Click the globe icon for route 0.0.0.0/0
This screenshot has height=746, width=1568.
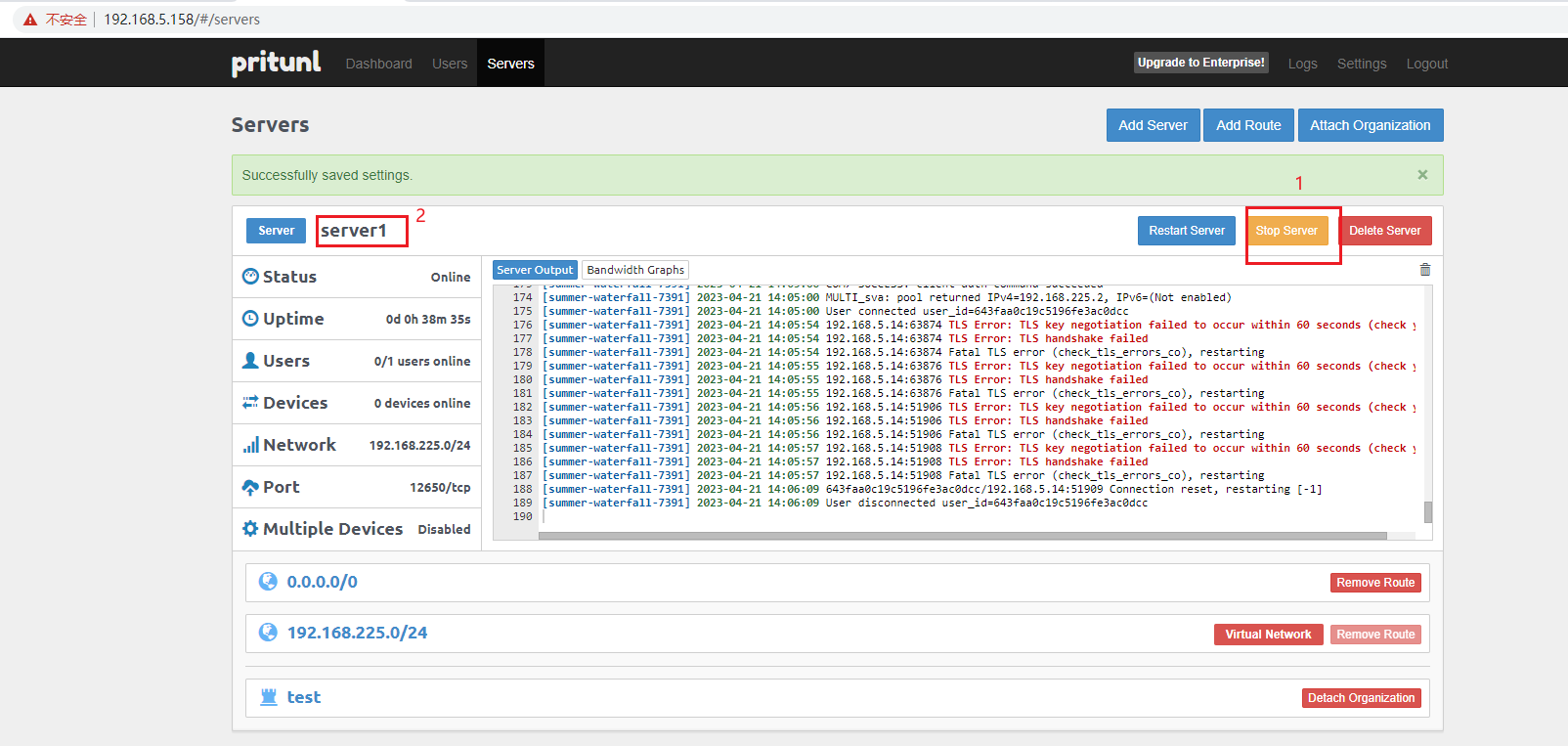(268, 582)
